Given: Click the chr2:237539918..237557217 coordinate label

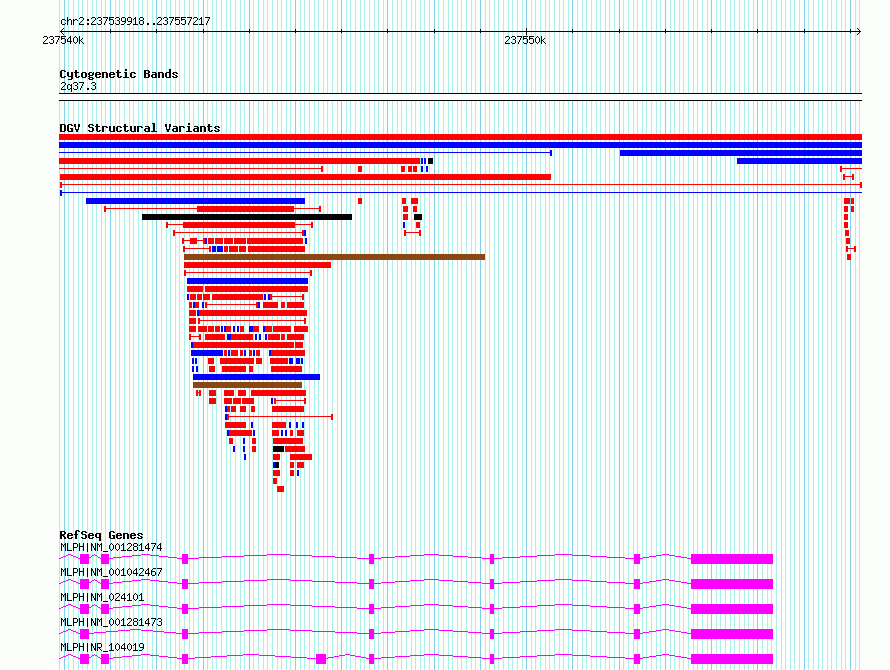Looking at the screenshot, I should click(x=135, y=21).
